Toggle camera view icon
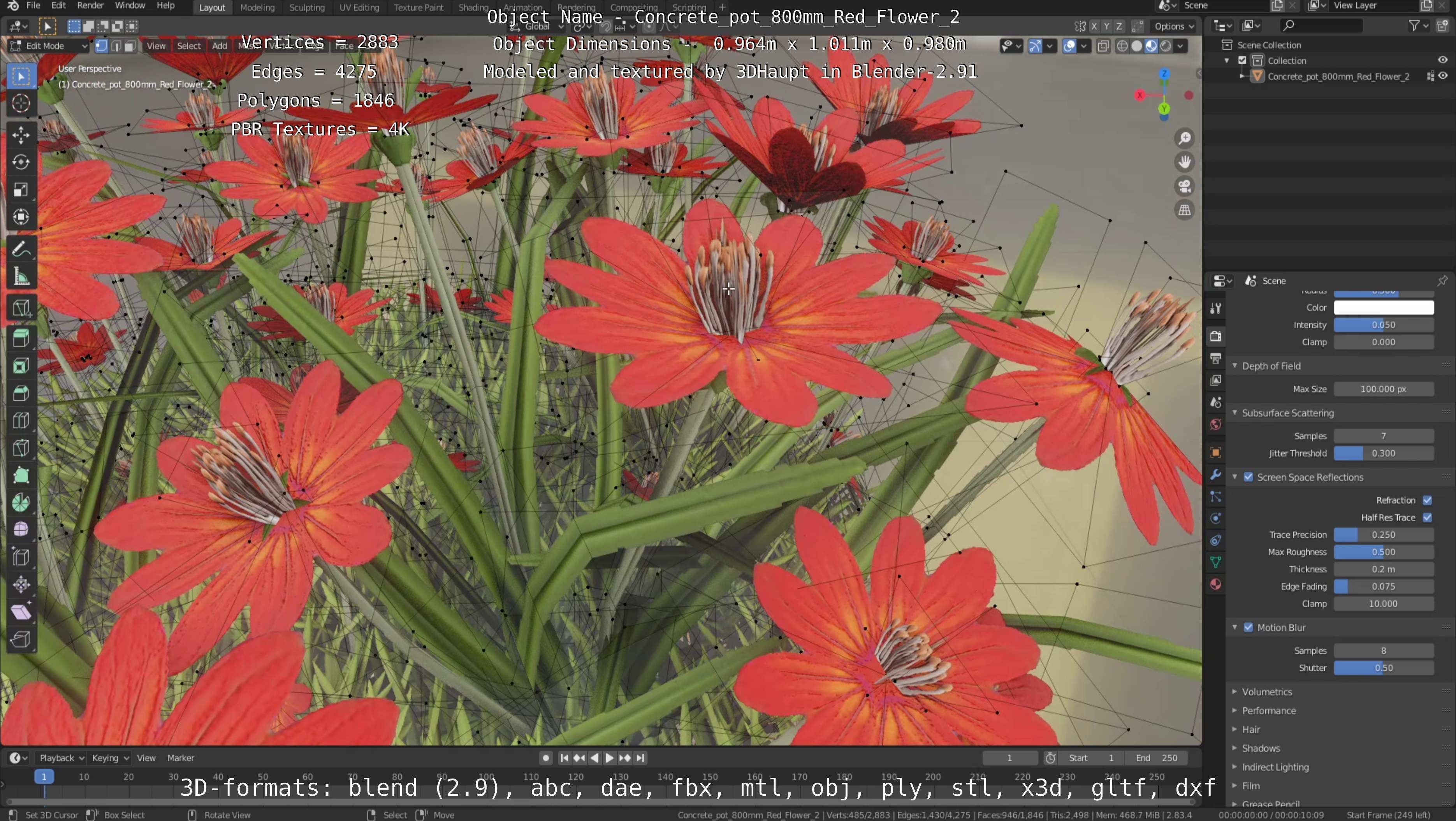 [x=1185, y=186]
